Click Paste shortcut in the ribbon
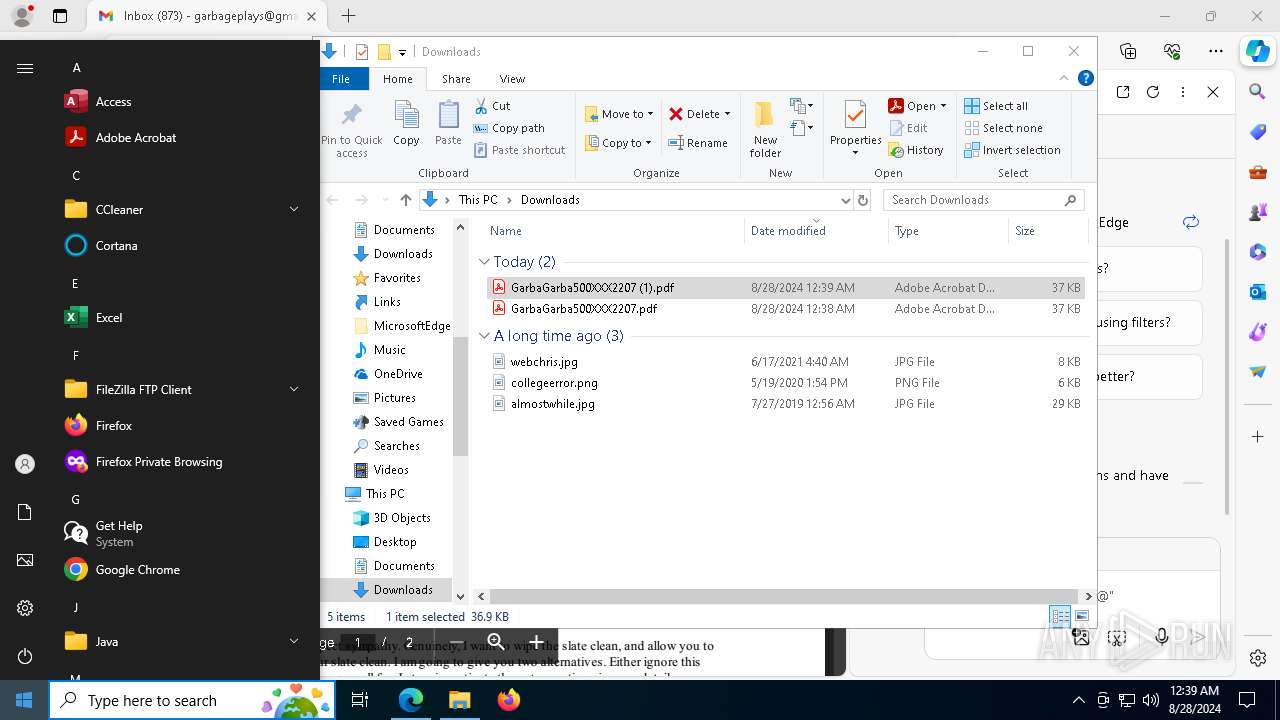1280x720 pixels. [519, 150]
